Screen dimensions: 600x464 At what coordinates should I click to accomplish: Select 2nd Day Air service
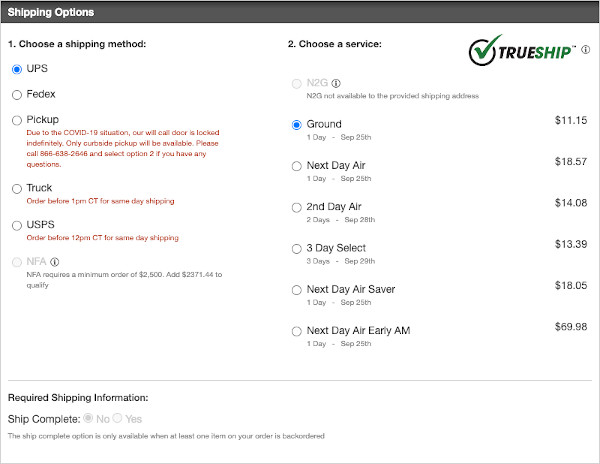[297, 207]
